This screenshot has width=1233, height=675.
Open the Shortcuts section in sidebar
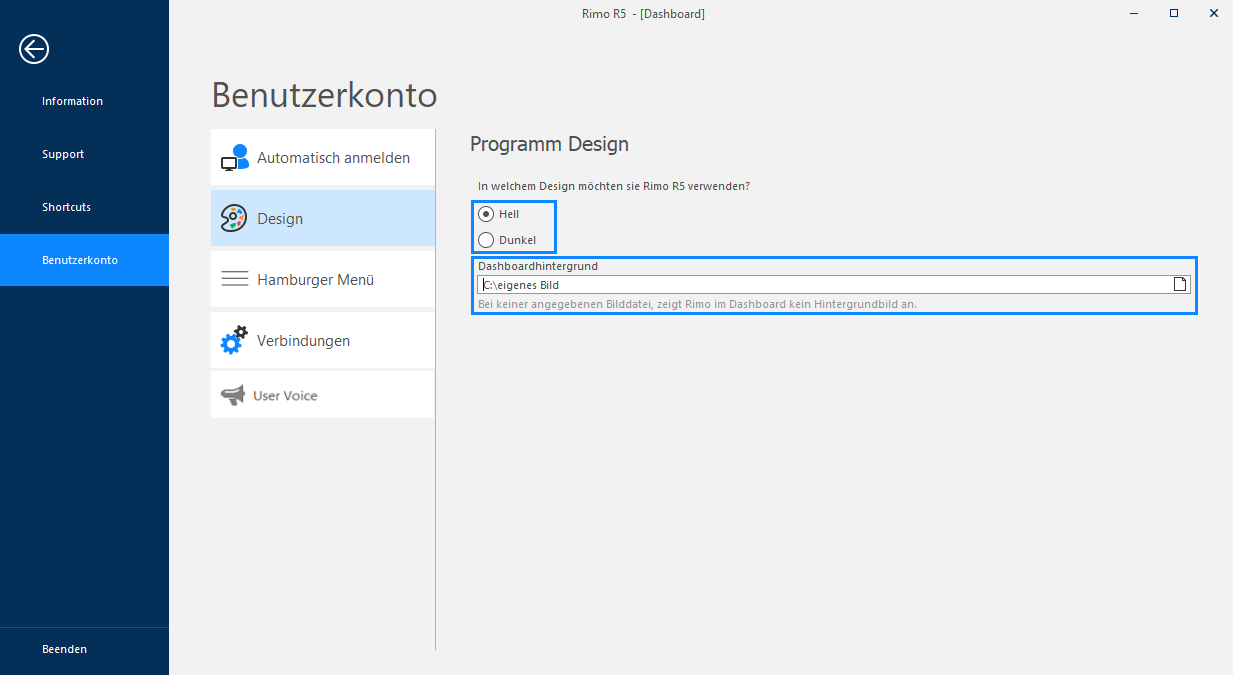point(84,207)
